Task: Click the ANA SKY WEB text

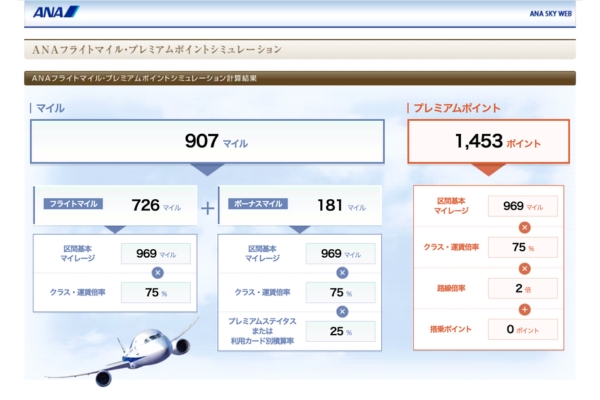Action: coord(550,14)
